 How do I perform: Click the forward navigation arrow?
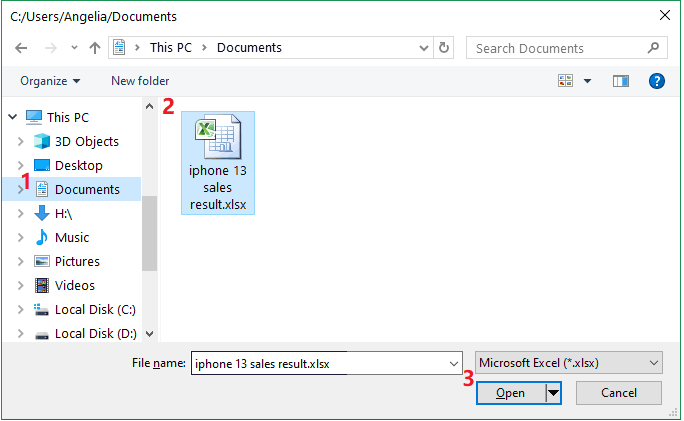point(51,48)
